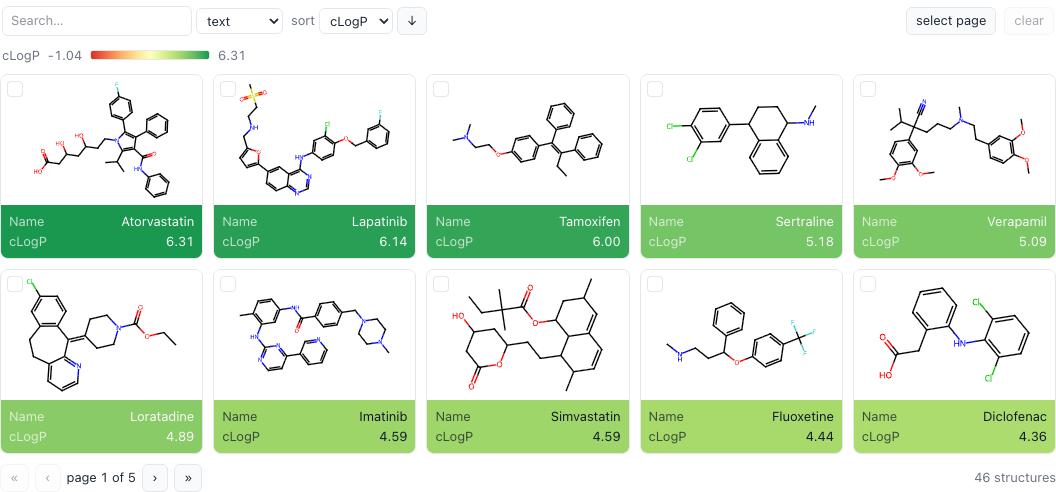Tick the Diclofenac card checkbox
This screenshot has height=492, width=1056.
pyautogui.click(x=868, y=284)
